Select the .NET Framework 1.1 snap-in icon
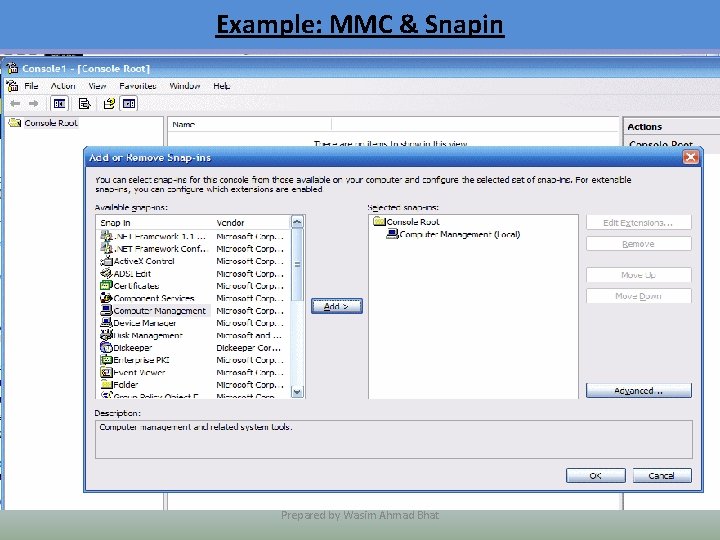The image size is (720, 540). [x=107, y=236]
